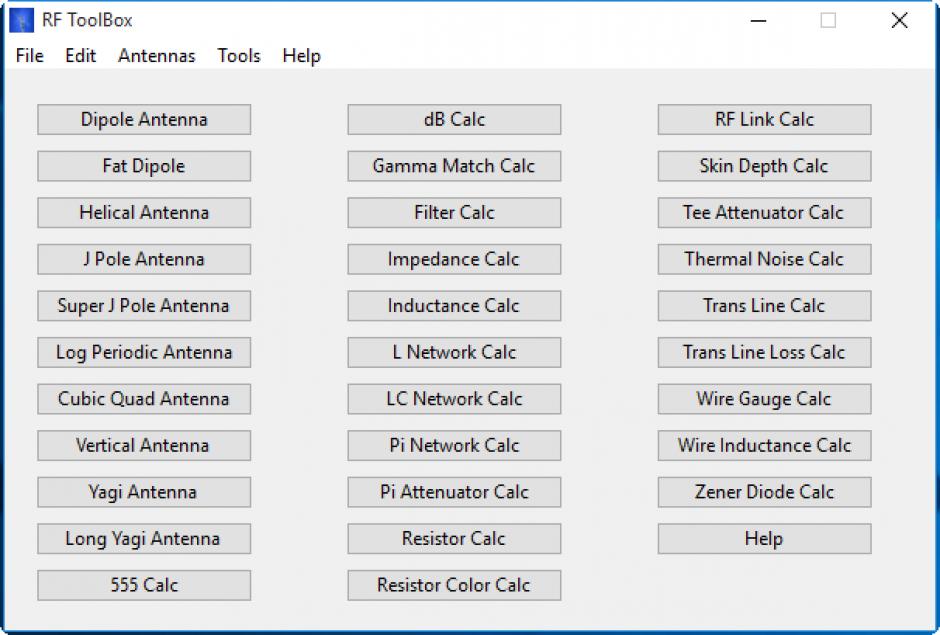Viewport: 940px width, 635px height.
Task: Click the Zener Diode Calc button
Action: pyautogui.click(x=764, y=492)
